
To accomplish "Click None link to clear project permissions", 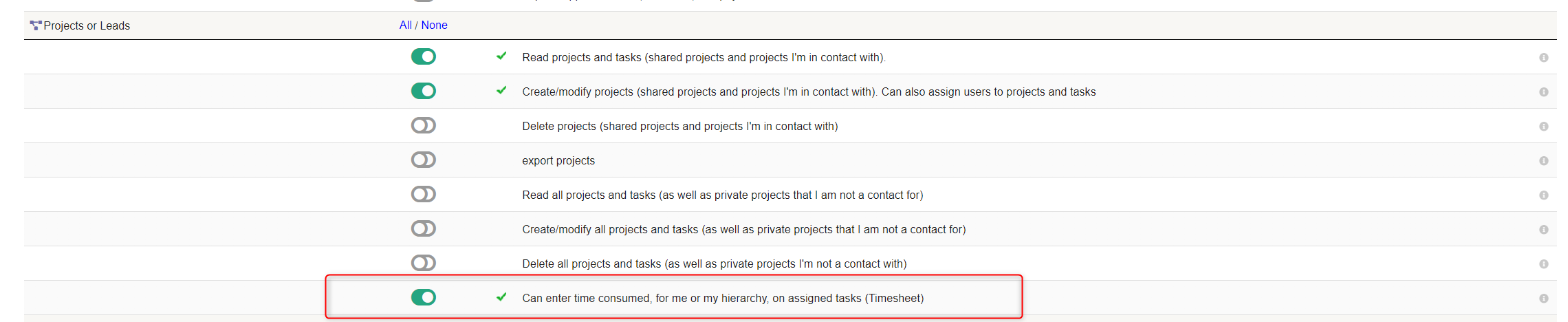I will coord(434,25).
